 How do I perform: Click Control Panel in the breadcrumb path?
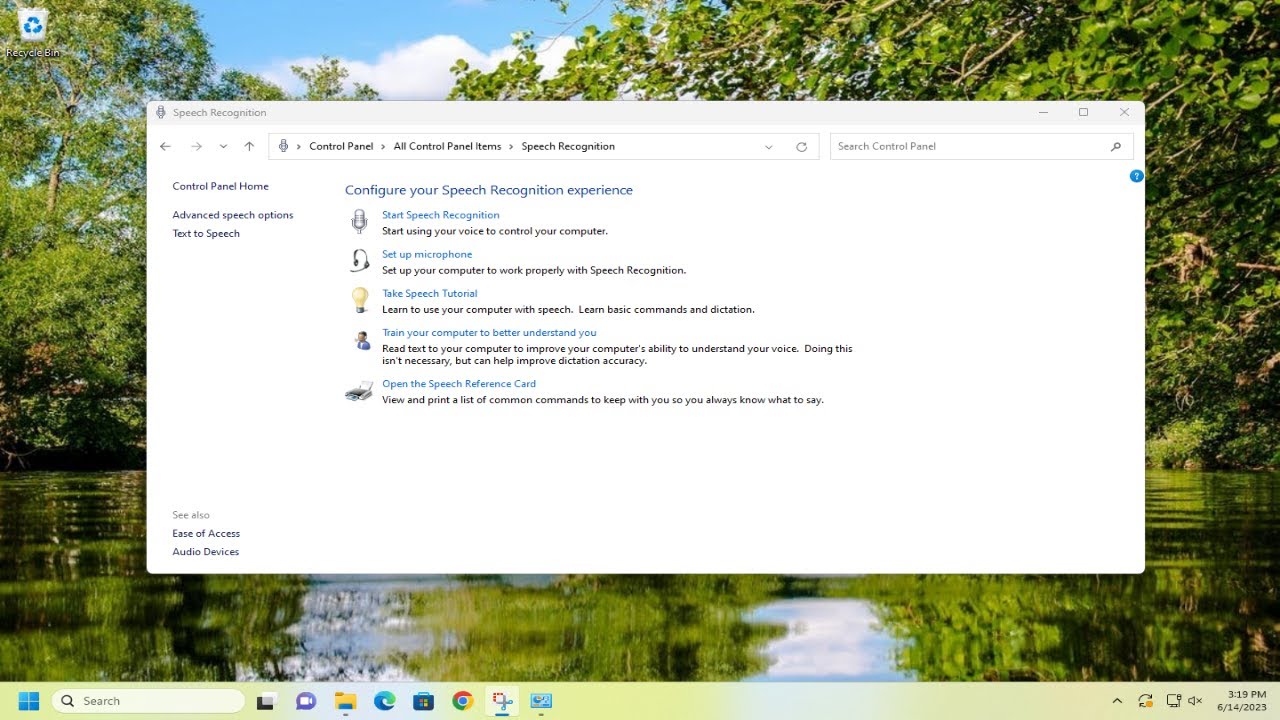click(341, 147)
